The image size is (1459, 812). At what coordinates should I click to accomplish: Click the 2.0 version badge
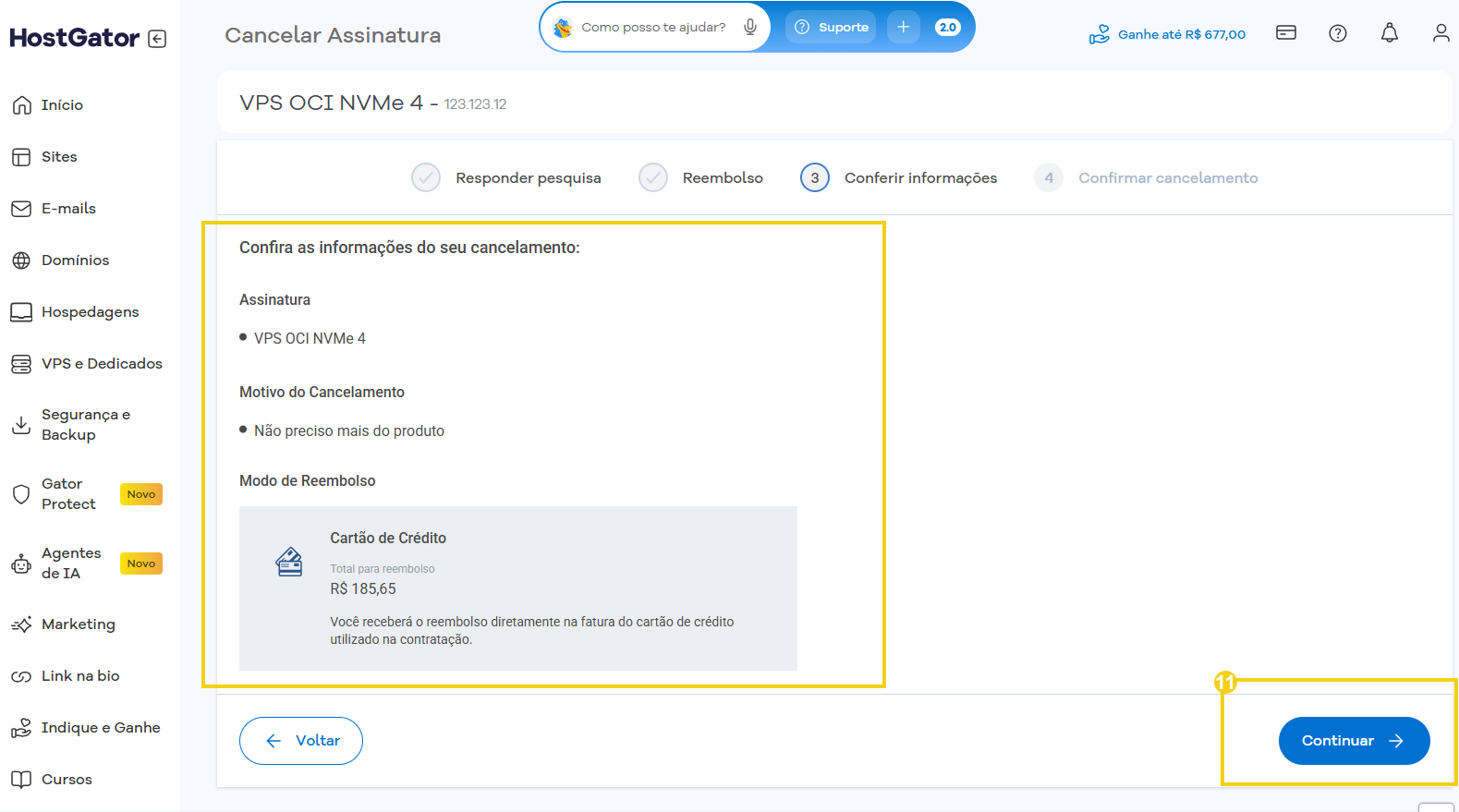click(948, 27)
